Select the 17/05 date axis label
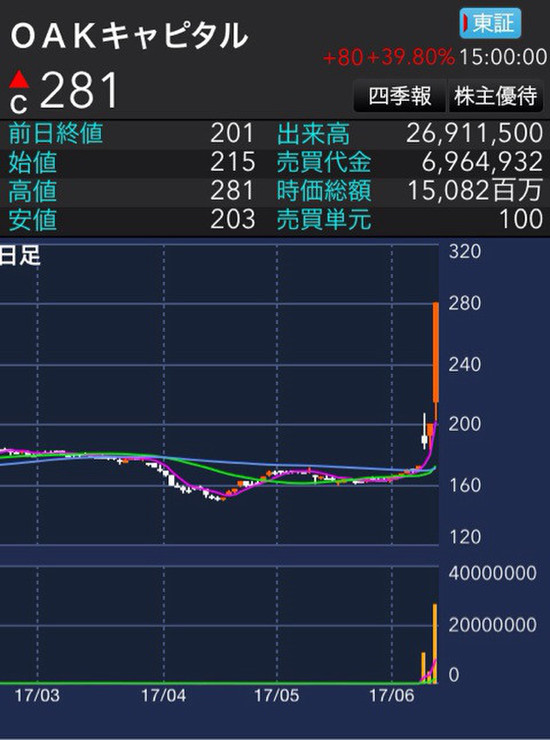550x740 pixels. [x=277, y=696]
